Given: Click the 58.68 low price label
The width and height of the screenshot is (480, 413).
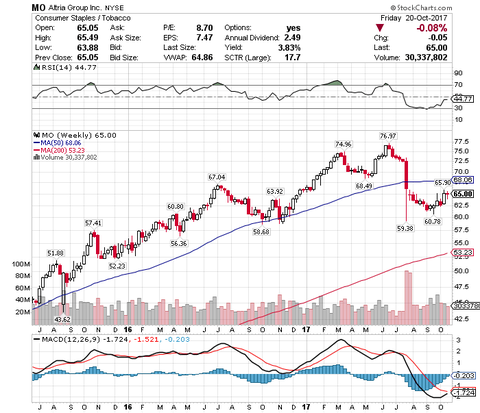Looking at the screenshot, I should click(x=261, y=232).
